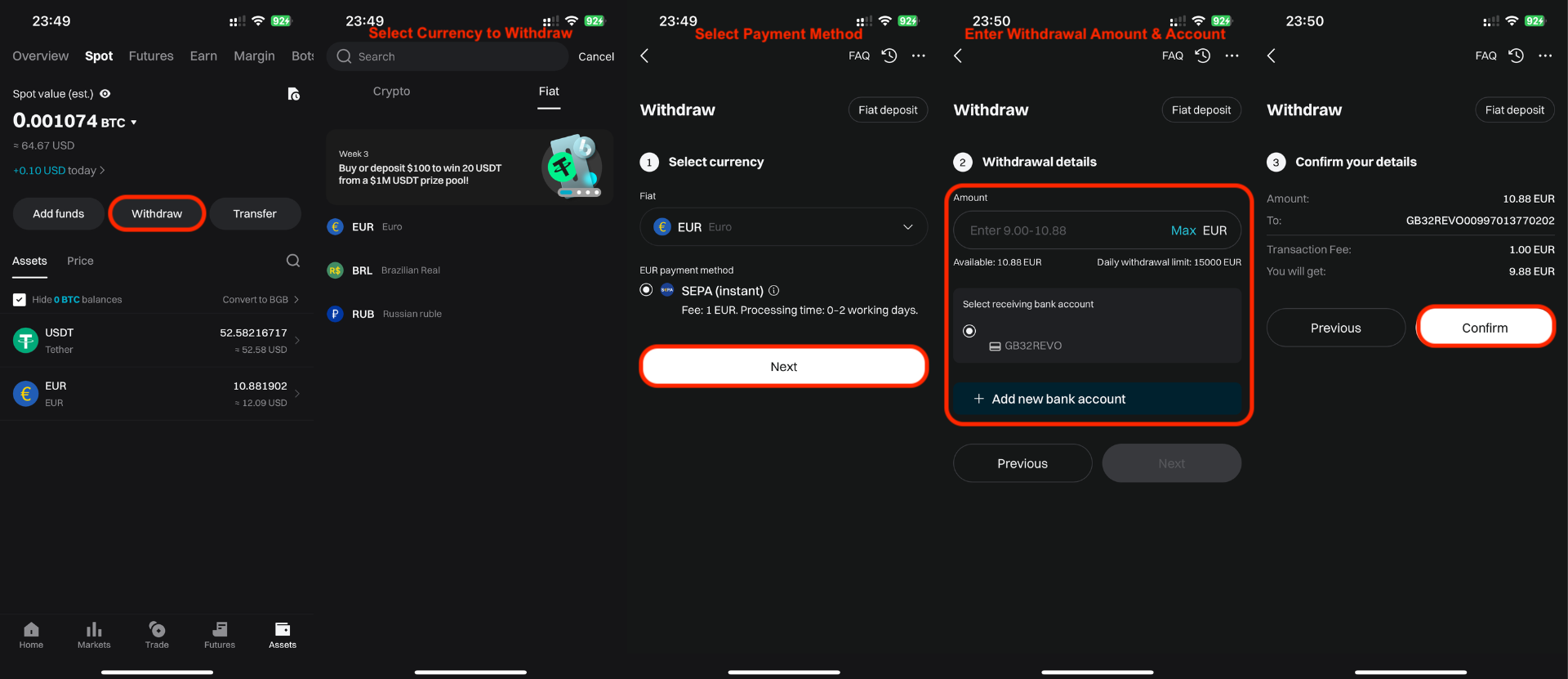This screenshot has width=1568, height=679.
Task: Open Futures in bottom navigation
Action: point(220,635)
